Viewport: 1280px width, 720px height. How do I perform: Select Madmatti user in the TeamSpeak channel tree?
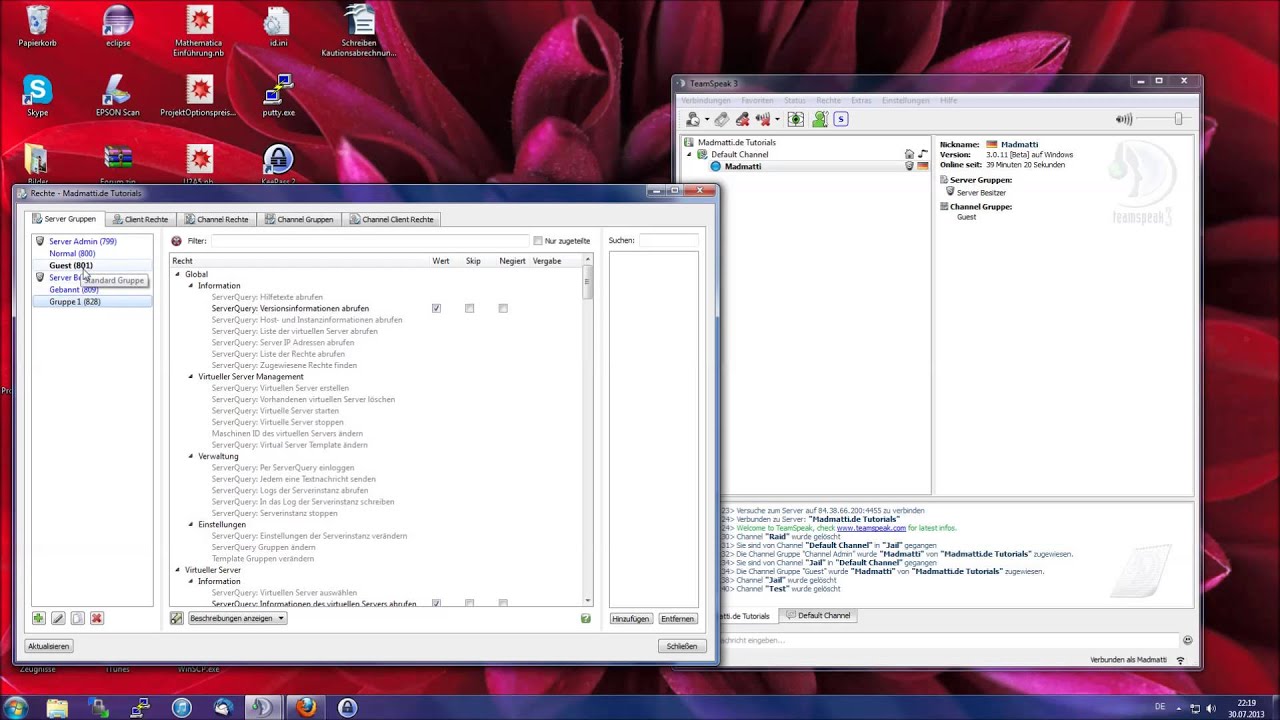(743, 167)
